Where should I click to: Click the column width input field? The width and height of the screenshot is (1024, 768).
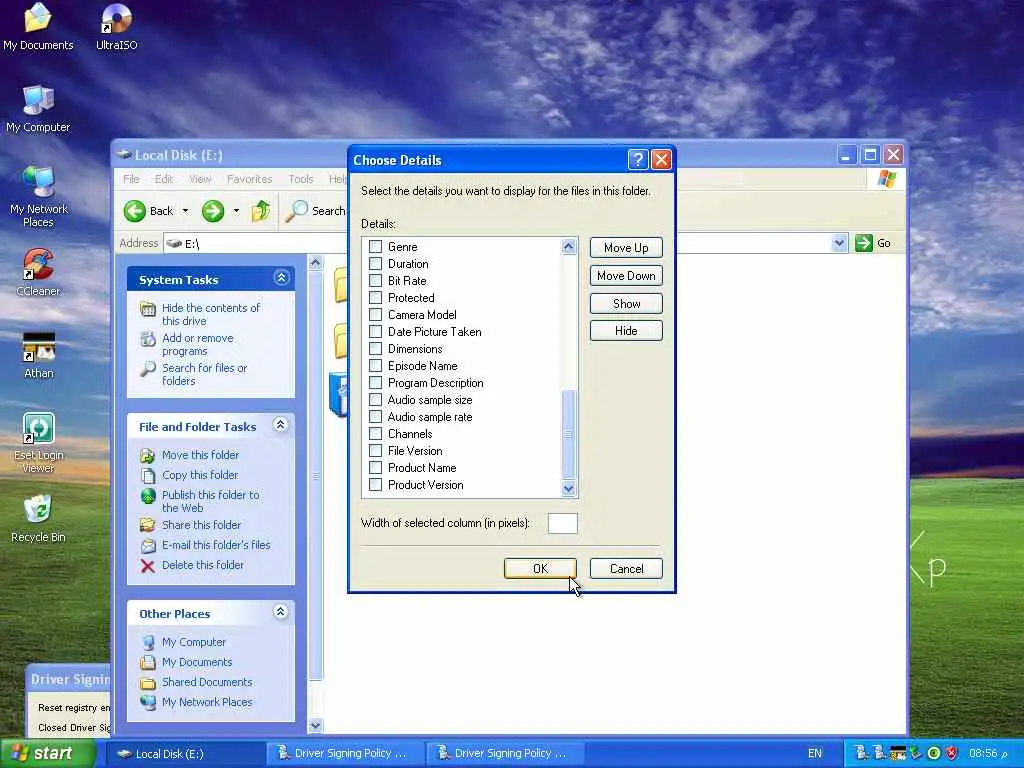pos(562,523)
